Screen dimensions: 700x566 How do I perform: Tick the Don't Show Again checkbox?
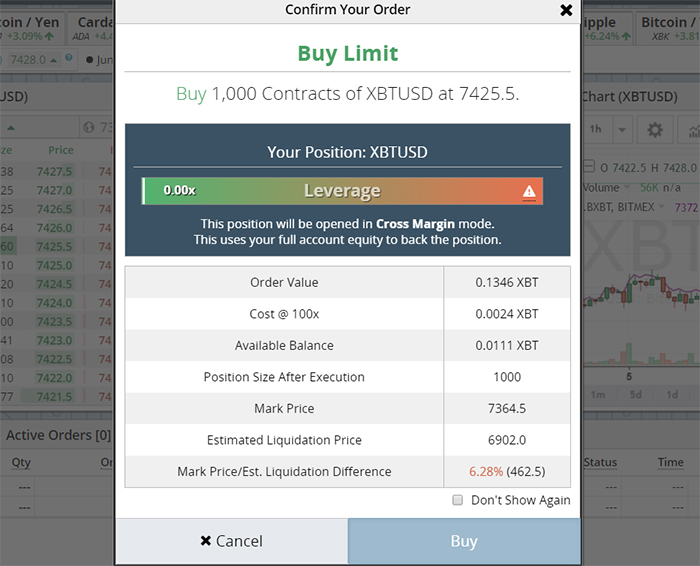(x=458, y=499)
